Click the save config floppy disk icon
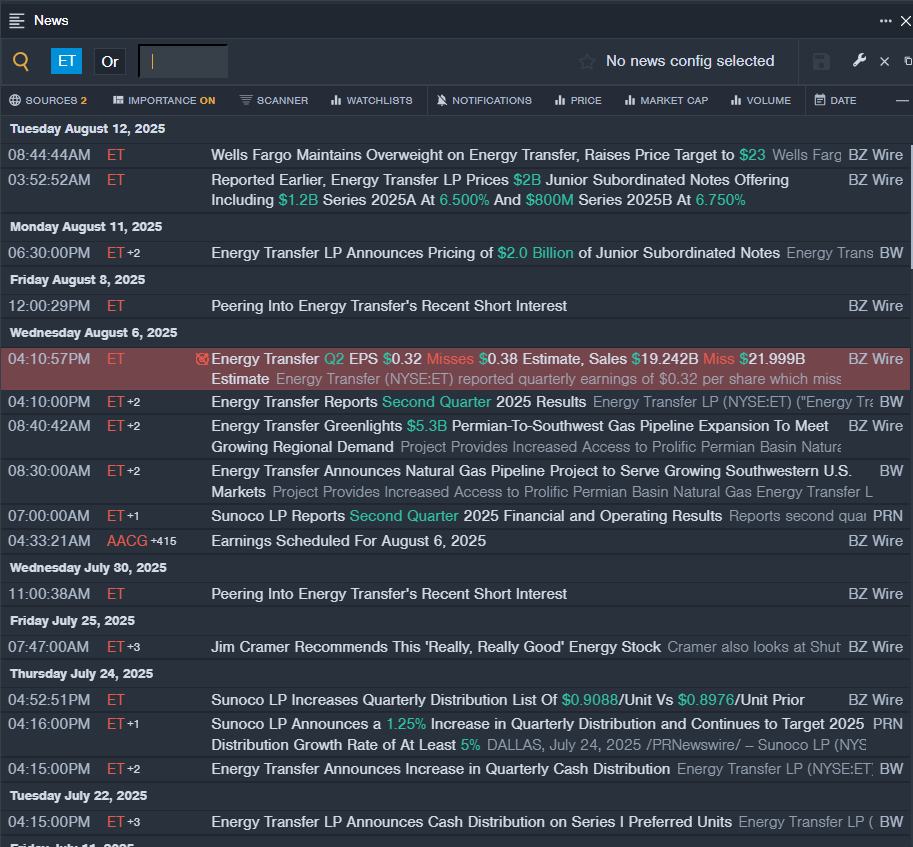Screen dimensions: 913x847 pyautogui.click(x=821, y=62)
